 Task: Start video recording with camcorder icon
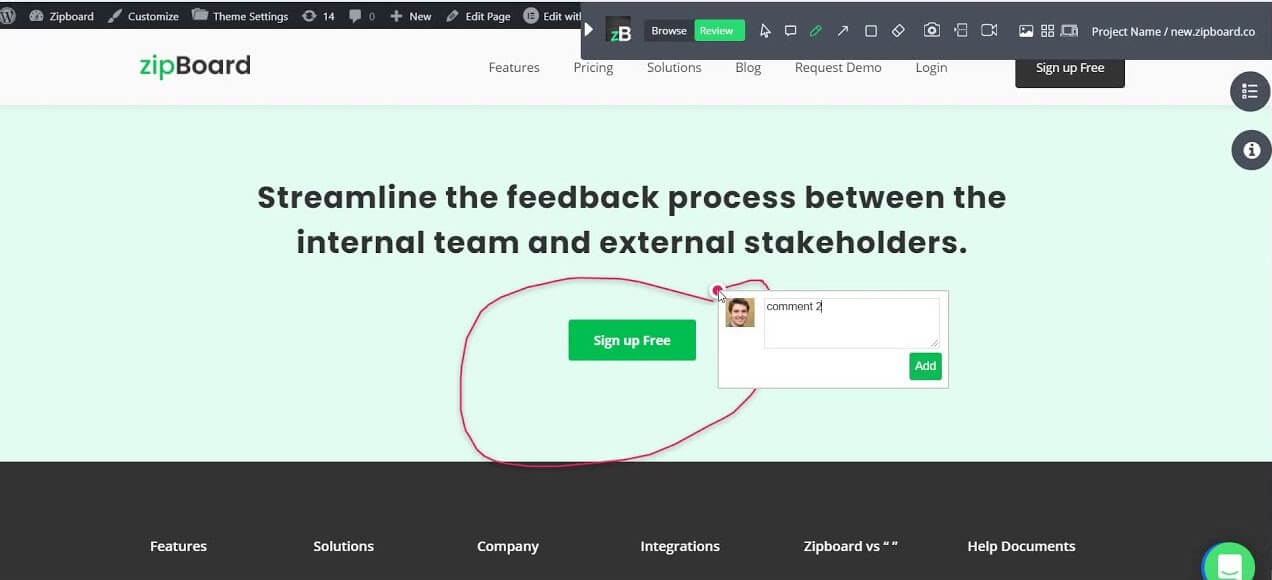click(x=989, y=31)
